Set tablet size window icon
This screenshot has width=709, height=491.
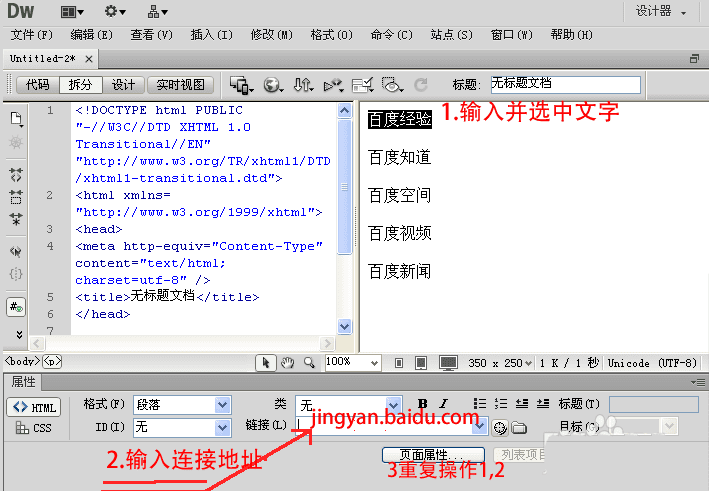[421, 363]
